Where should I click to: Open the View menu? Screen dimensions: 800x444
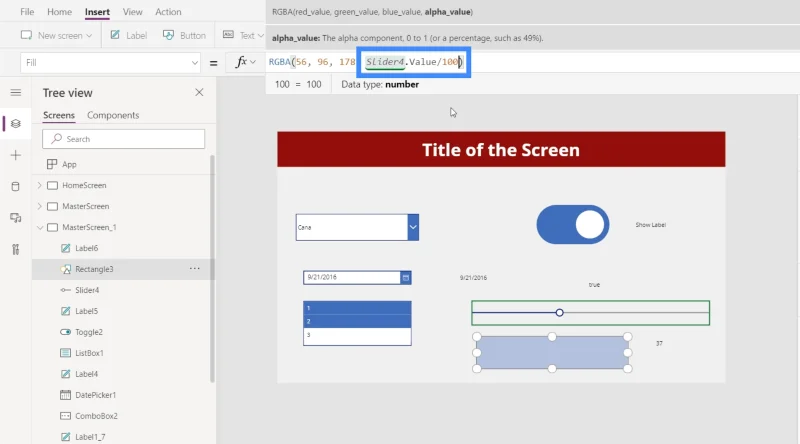133,12
